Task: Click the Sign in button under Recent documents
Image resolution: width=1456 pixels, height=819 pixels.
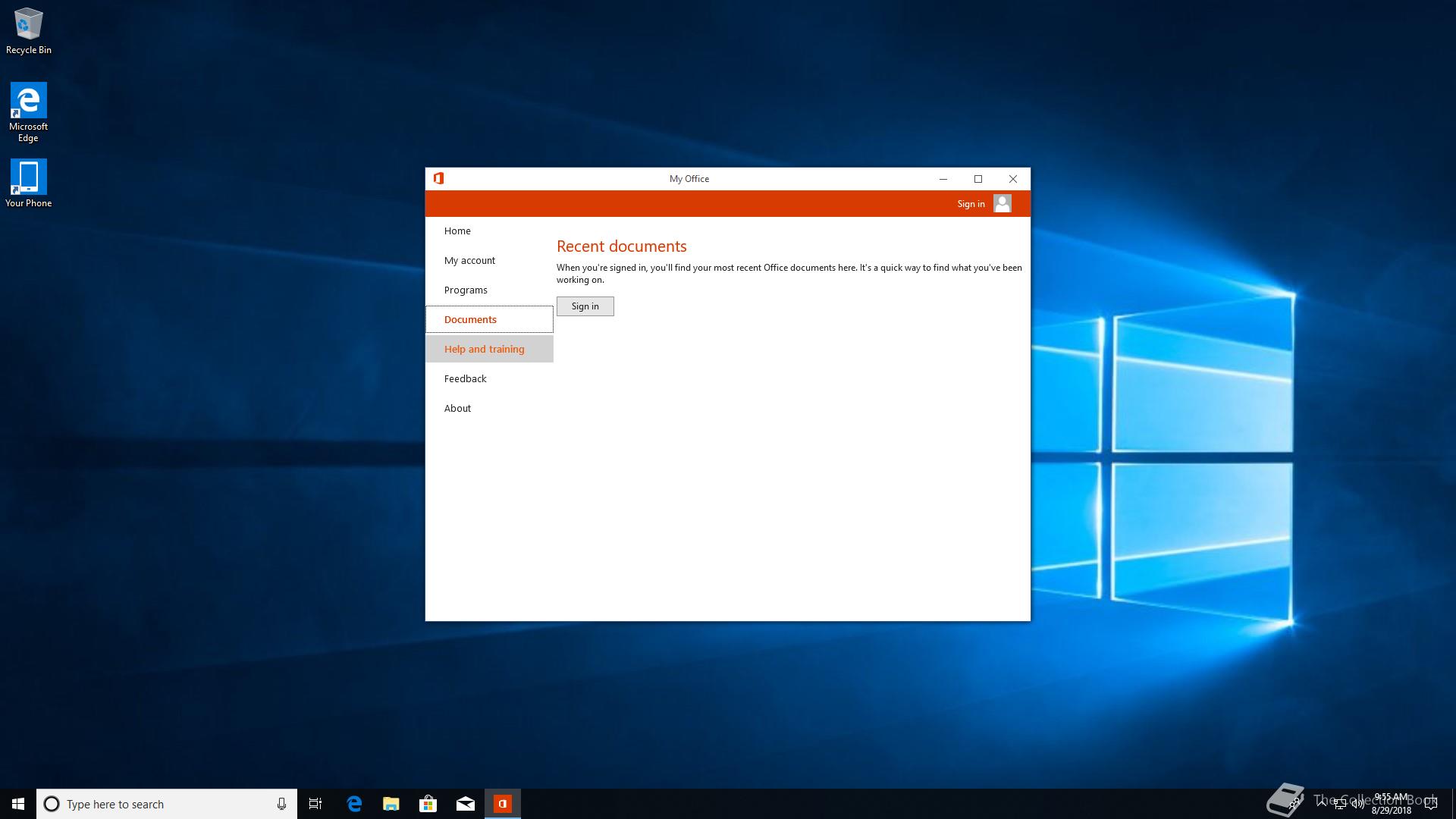Action: point(585,306)
